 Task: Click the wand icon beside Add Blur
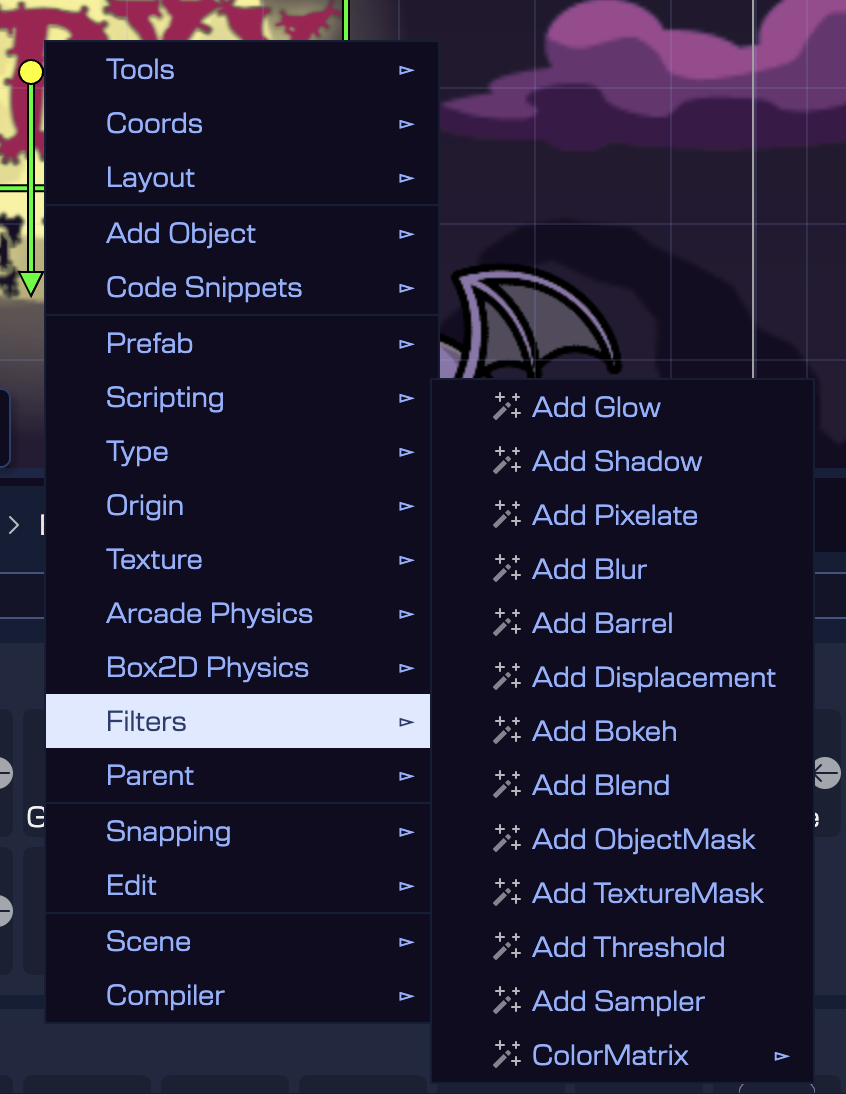click(x=507, y=569)
